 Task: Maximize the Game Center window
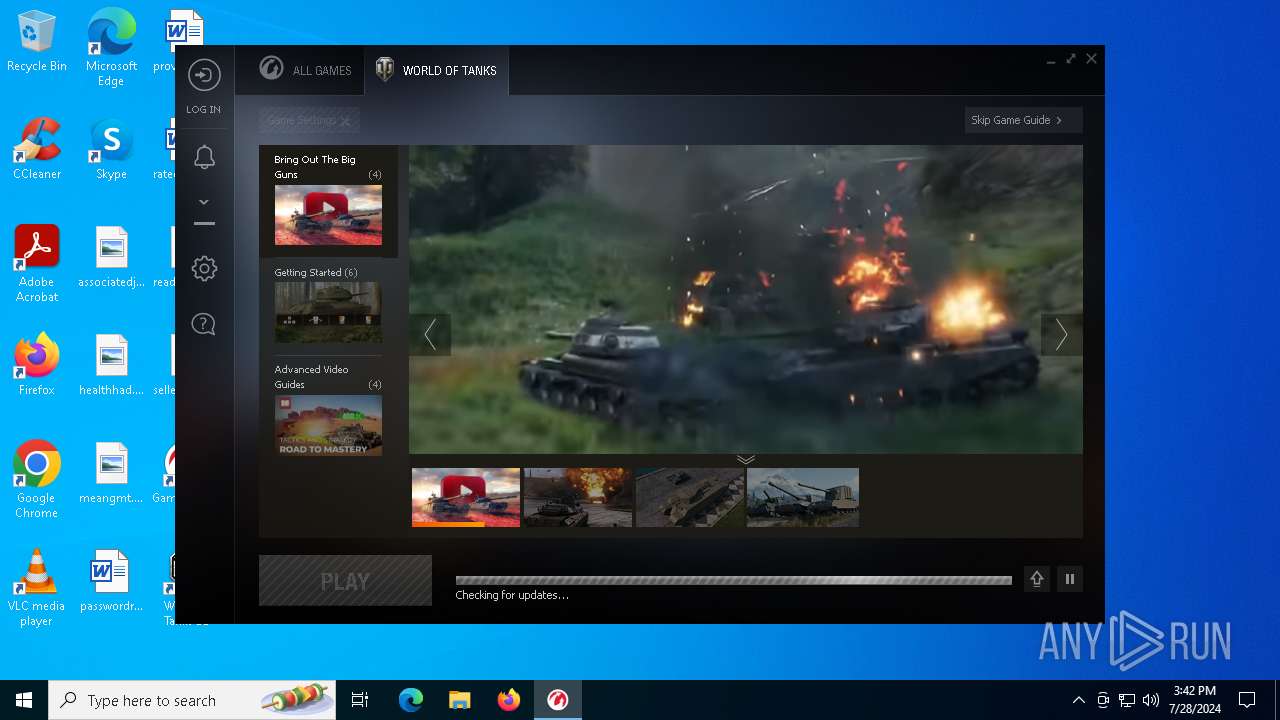pyautogui.click(x=1071, y=59)
